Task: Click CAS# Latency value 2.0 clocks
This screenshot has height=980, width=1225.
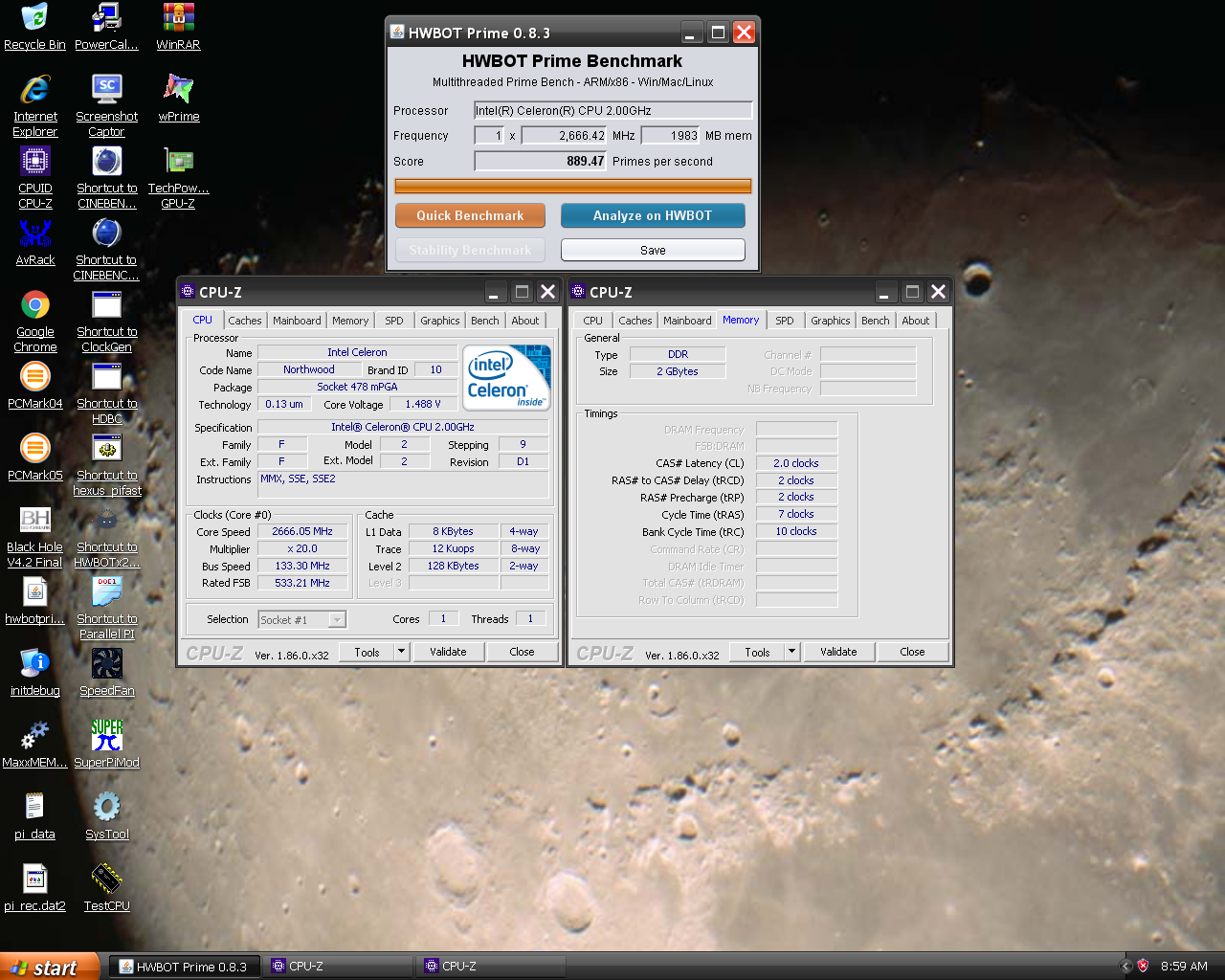Action: point(796,463)
